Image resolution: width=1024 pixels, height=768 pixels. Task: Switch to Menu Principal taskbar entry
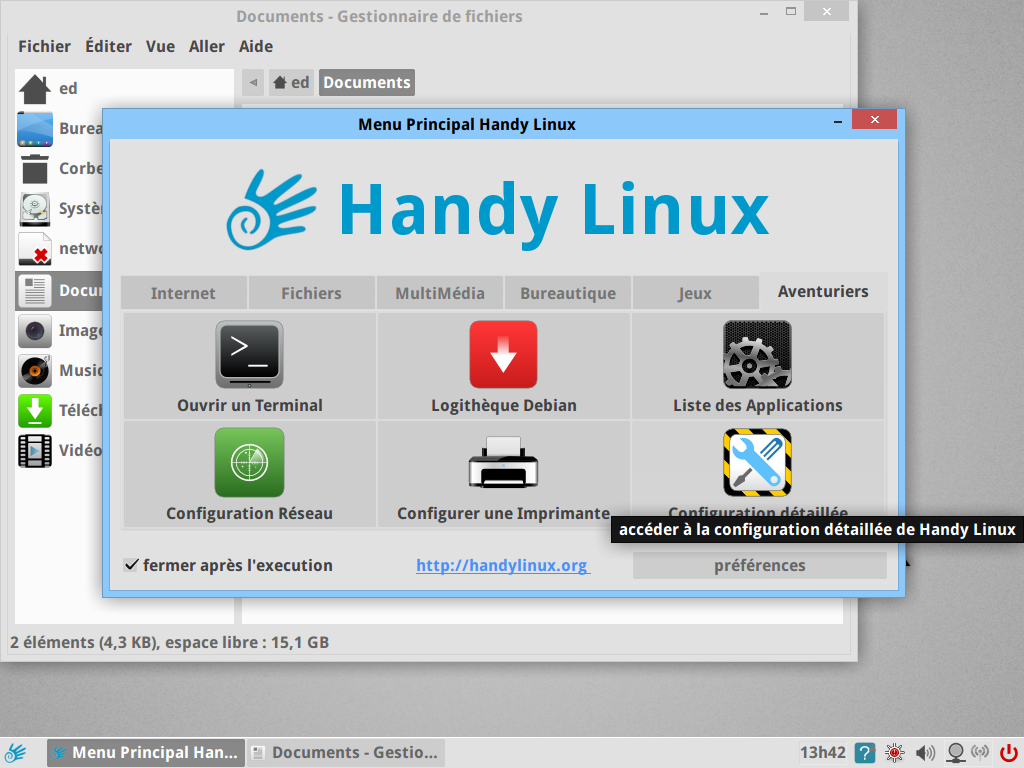pos(146,753)
